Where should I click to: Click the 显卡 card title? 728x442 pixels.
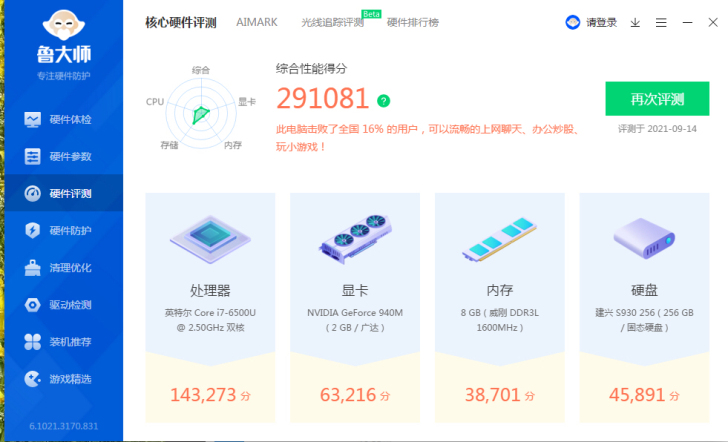[355, 291]
